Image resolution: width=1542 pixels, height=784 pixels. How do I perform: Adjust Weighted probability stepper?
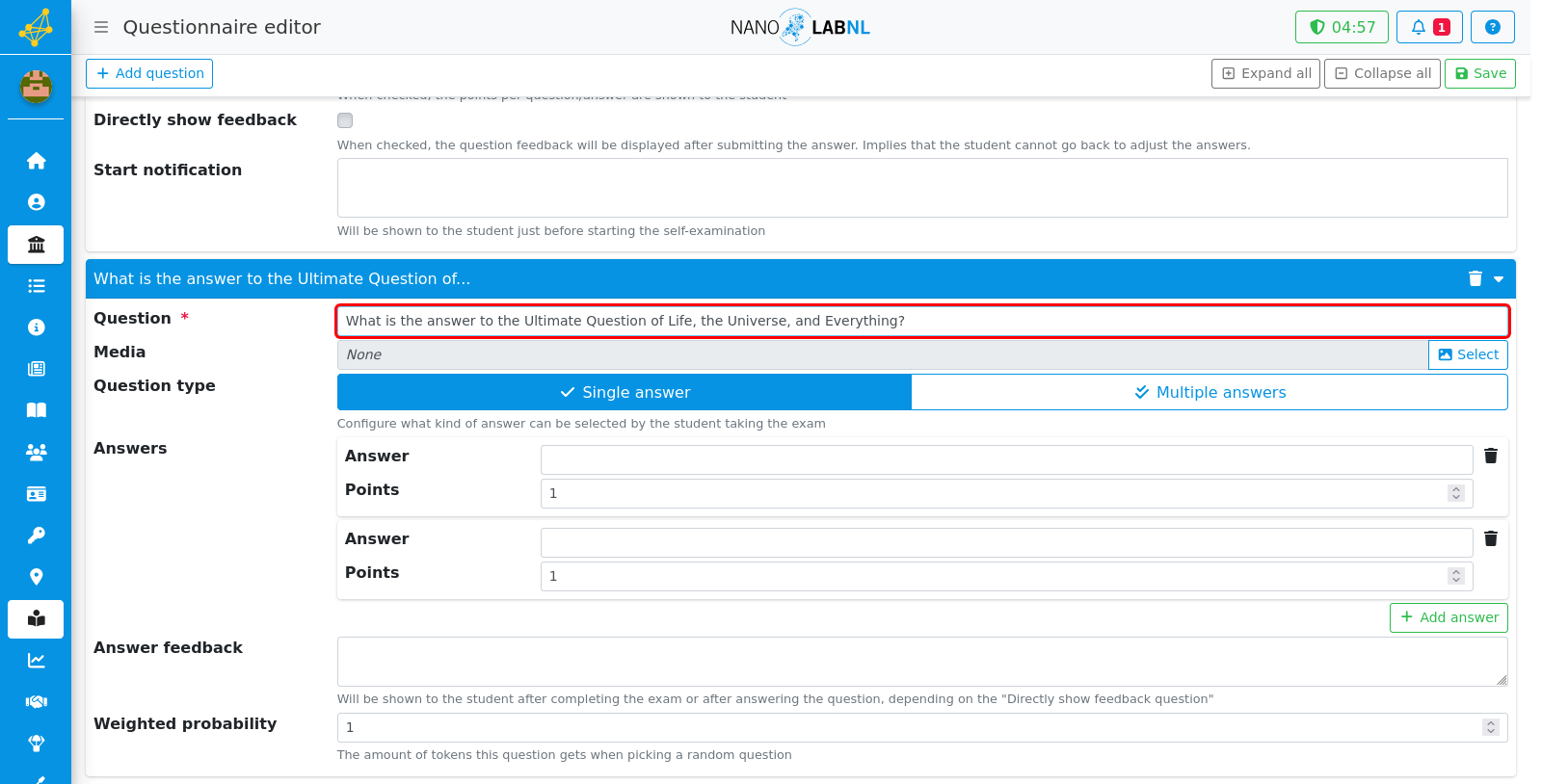pos(1491,727)
